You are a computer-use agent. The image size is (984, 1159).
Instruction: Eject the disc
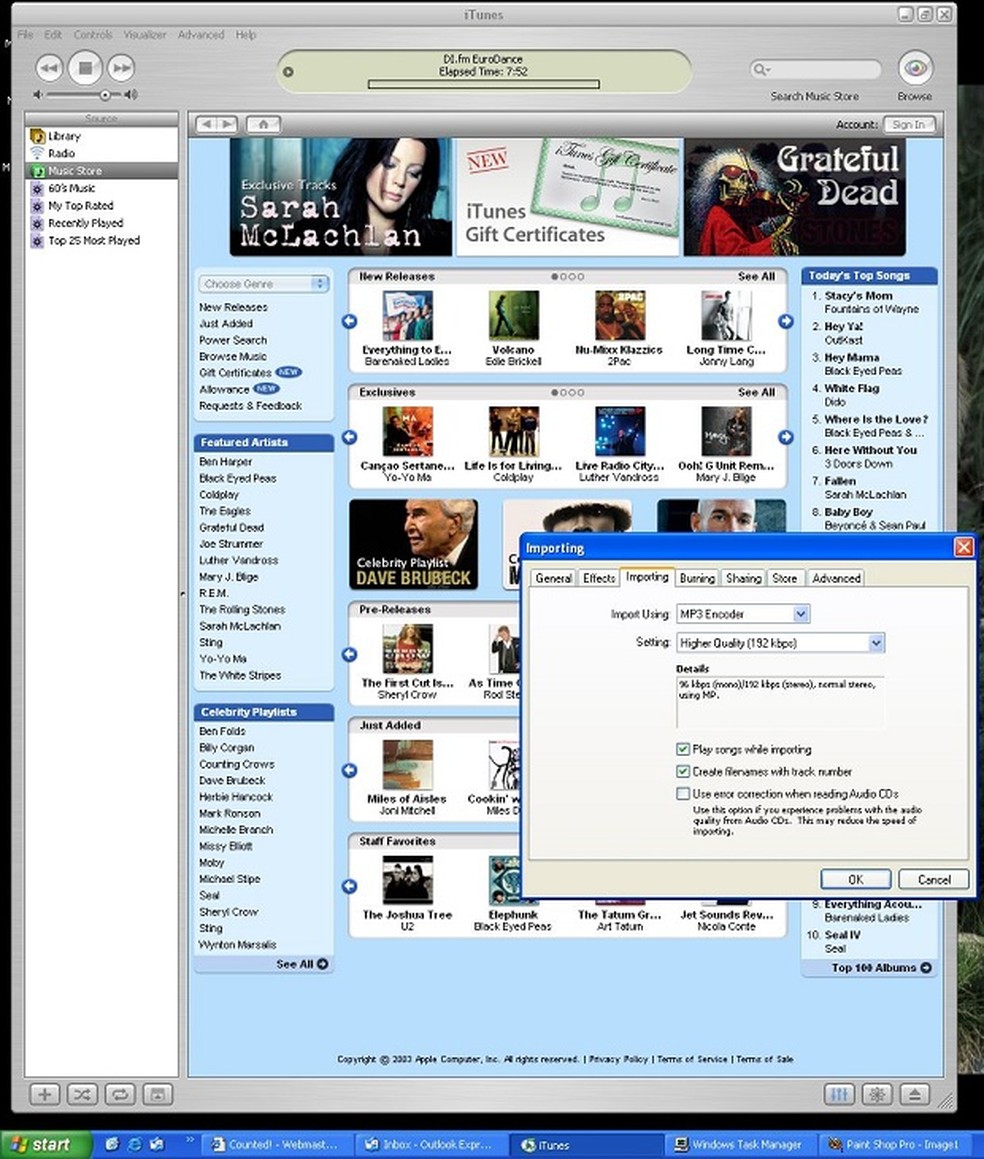915,1095
